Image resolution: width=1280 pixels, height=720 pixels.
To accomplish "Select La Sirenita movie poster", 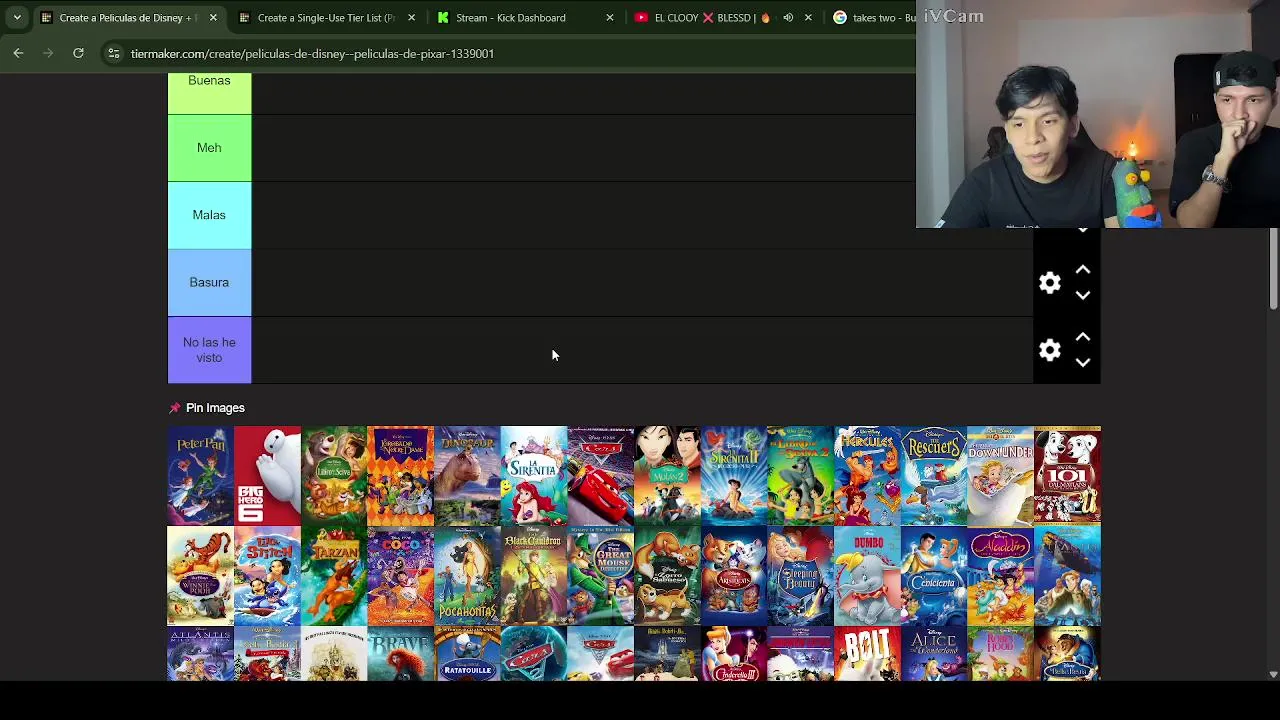I will (533, 476).
